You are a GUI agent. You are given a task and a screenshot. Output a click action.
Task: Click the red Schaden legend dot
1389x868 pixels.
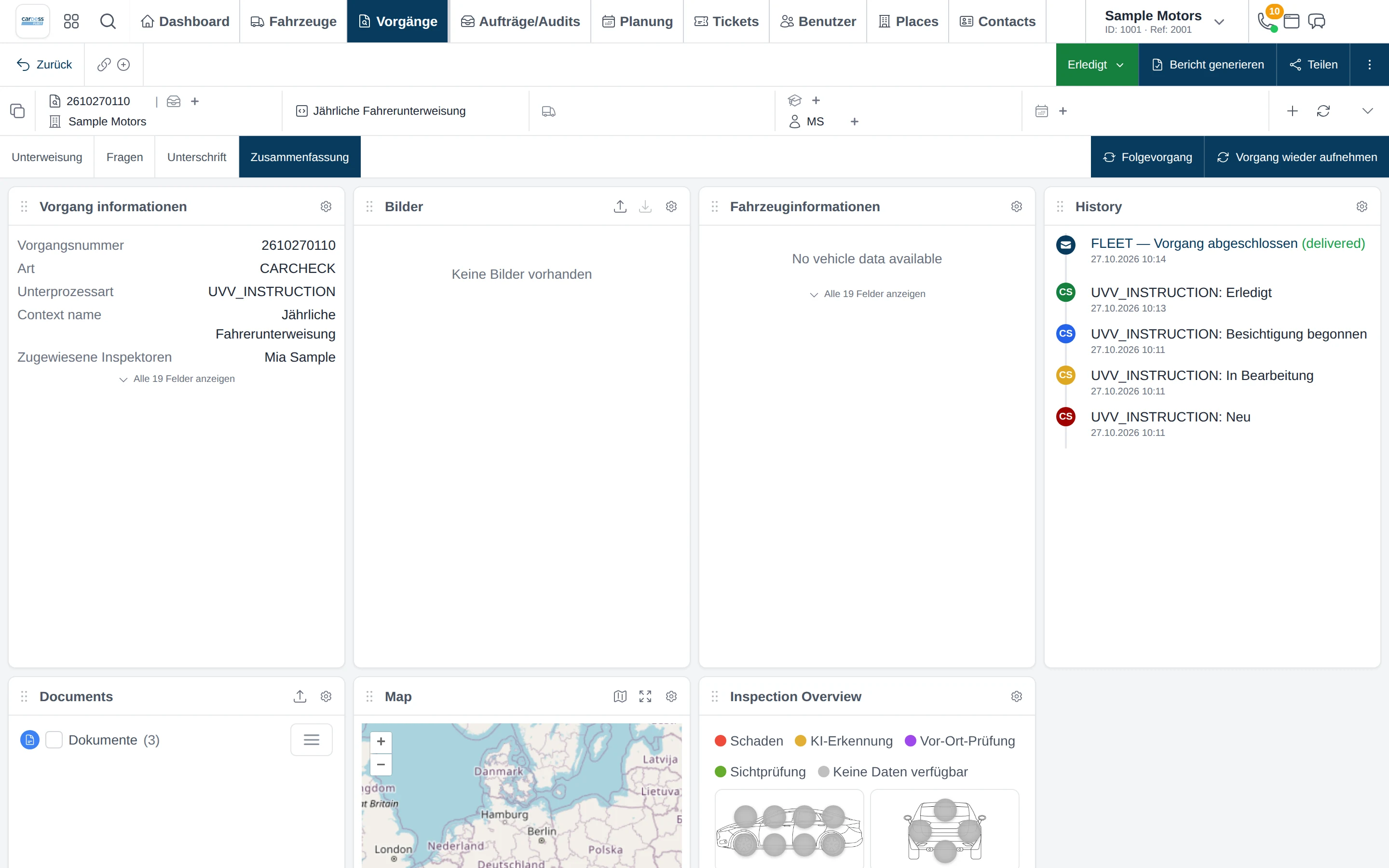pyautogui.click(x=721, y=741)
